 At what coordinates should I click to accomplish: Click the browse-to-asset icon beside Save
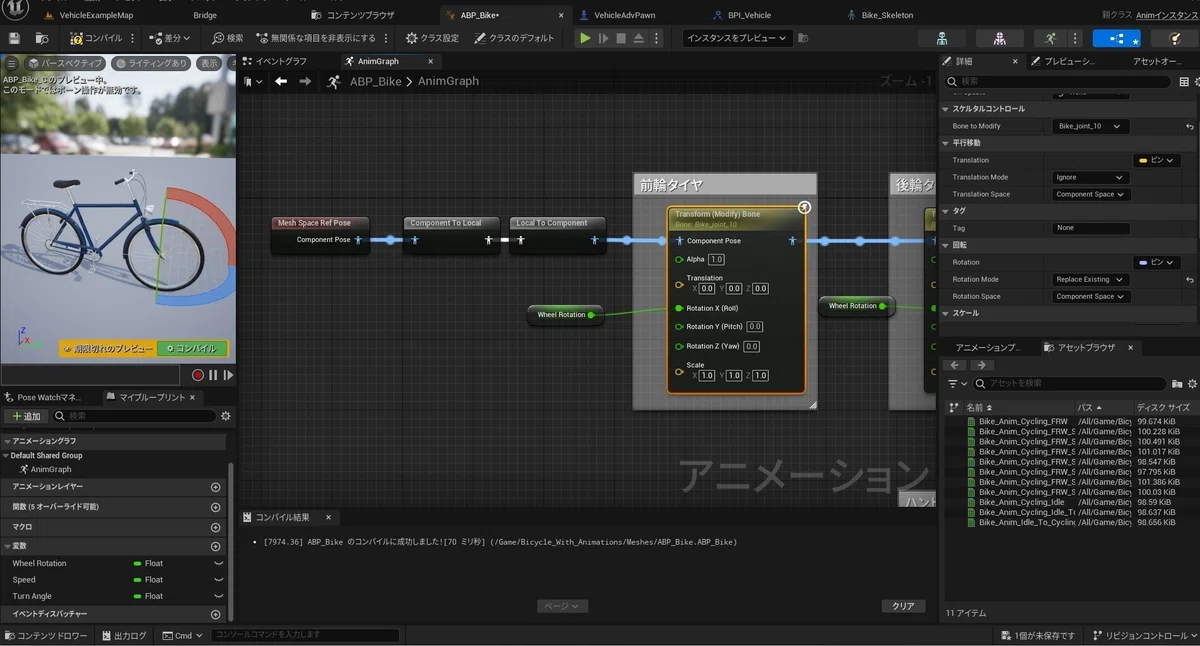click(x=42, y=38)
